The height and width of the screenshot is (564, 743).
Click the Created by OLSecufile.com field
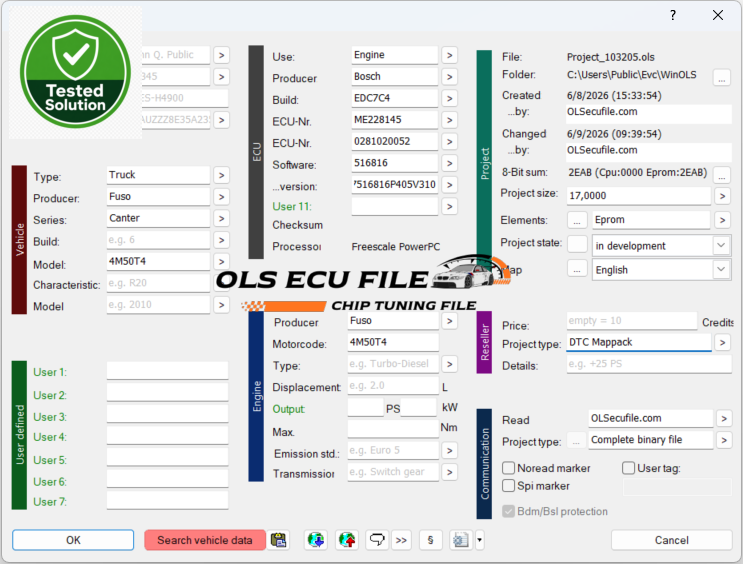649,112
